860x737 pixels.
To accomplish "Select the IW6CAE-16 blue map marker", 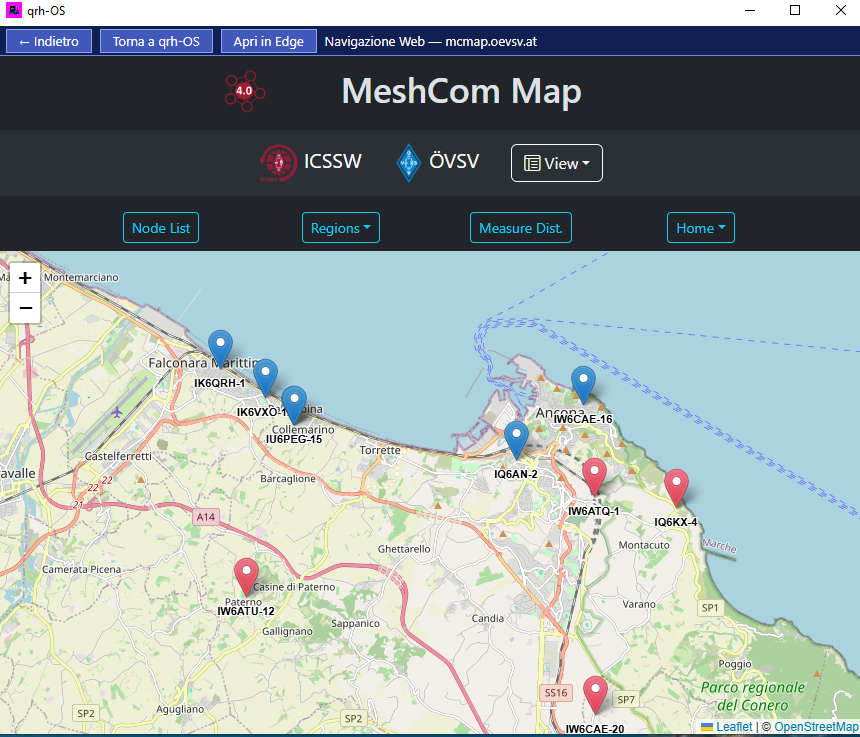I will (x=584, y=385).
